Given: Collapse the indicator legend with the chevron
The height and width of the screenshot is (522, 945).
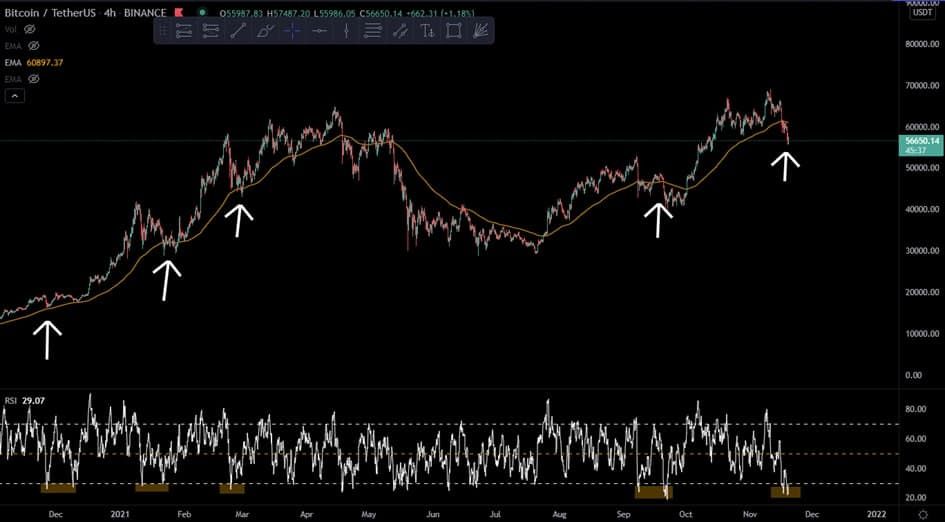Looking at the screenshot, I should coord(15,95).
